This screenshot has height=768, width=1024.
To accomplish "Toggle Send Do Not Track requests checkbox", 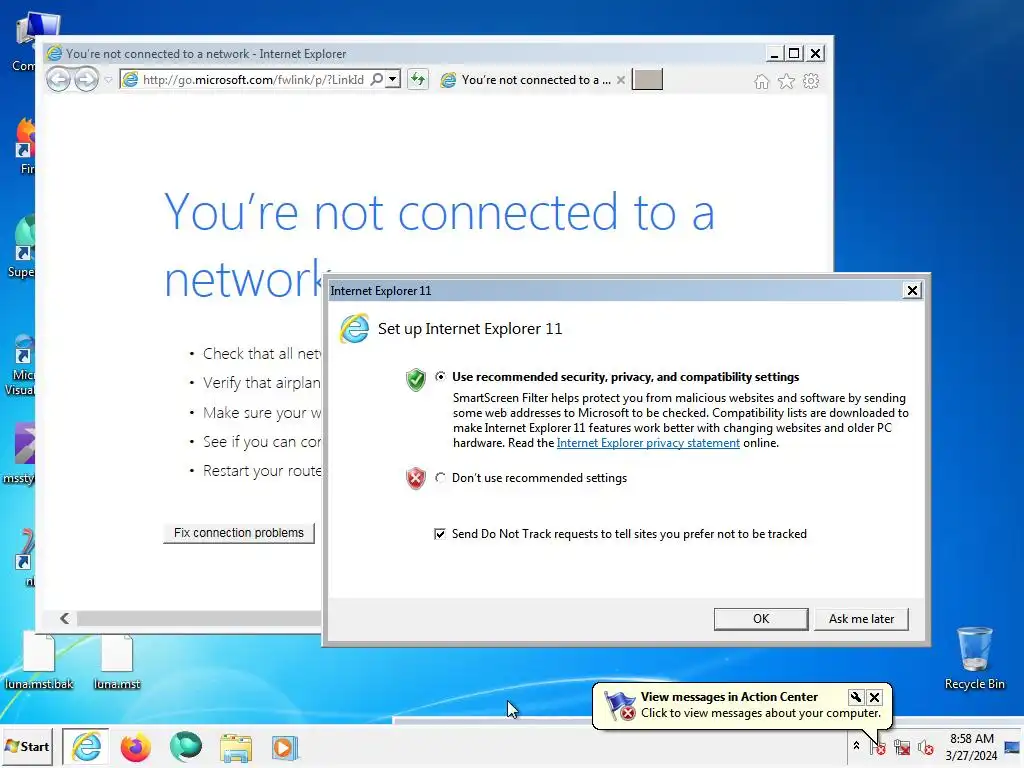I will [x=440, y=534].
